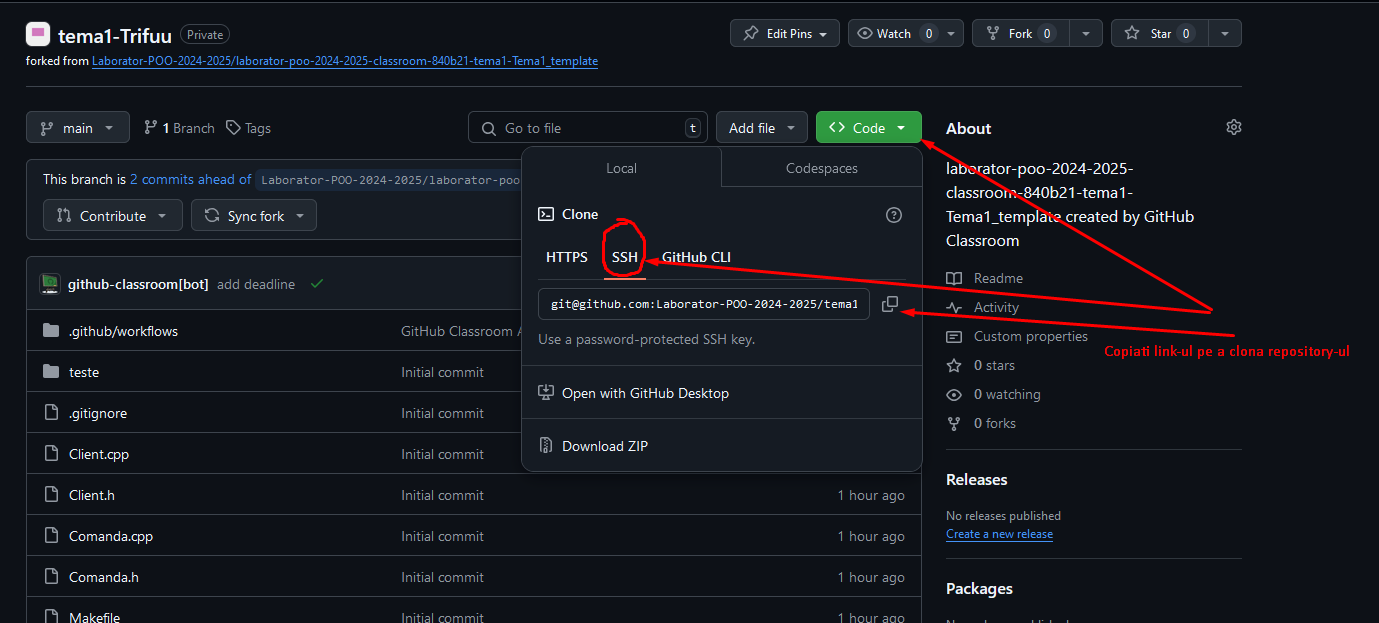Open the Add file dropdown
1379x623 pixels.
click(x=761, y=128)
